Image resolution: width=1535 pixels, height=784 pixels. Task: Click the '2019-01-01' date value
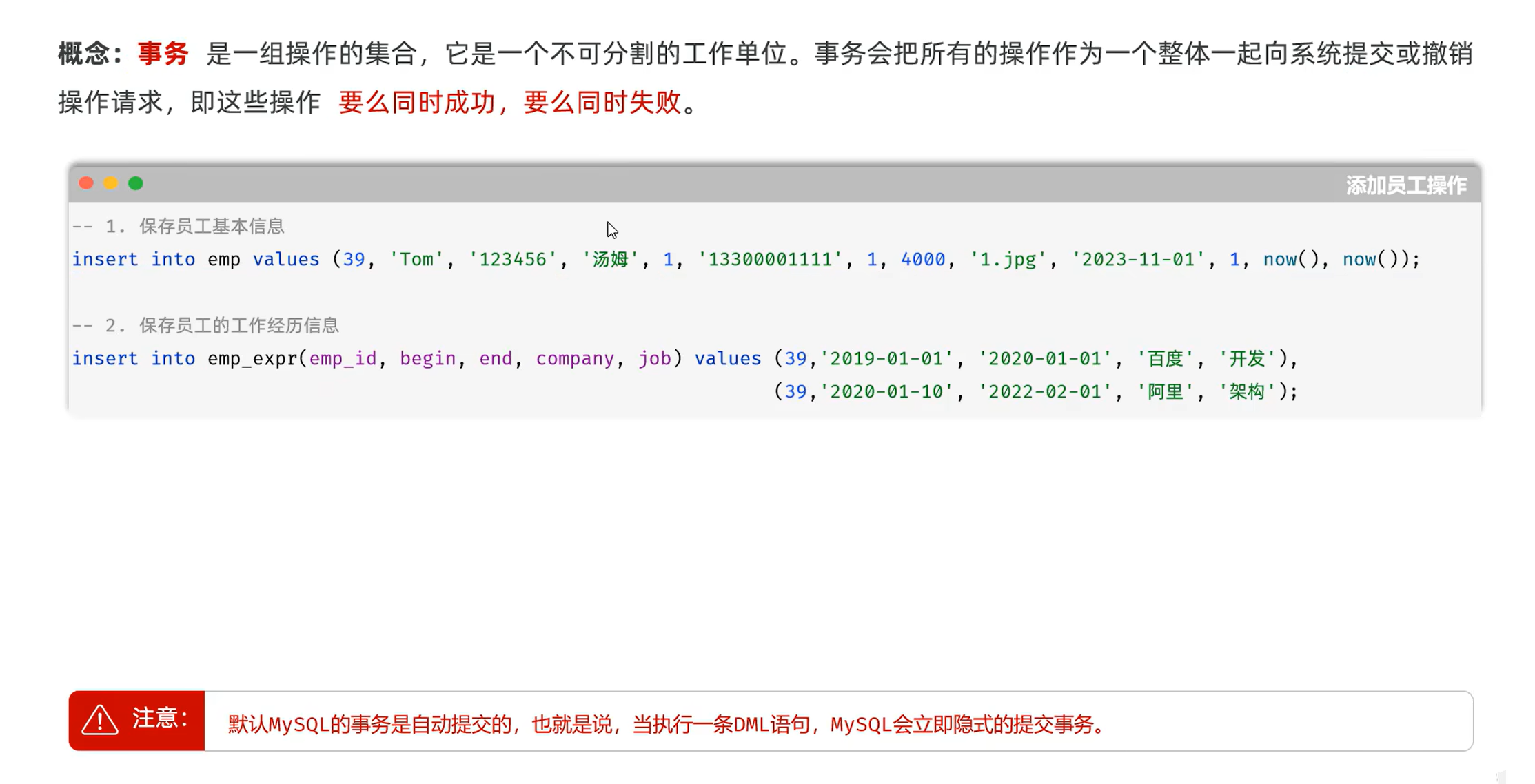(886, 358)
